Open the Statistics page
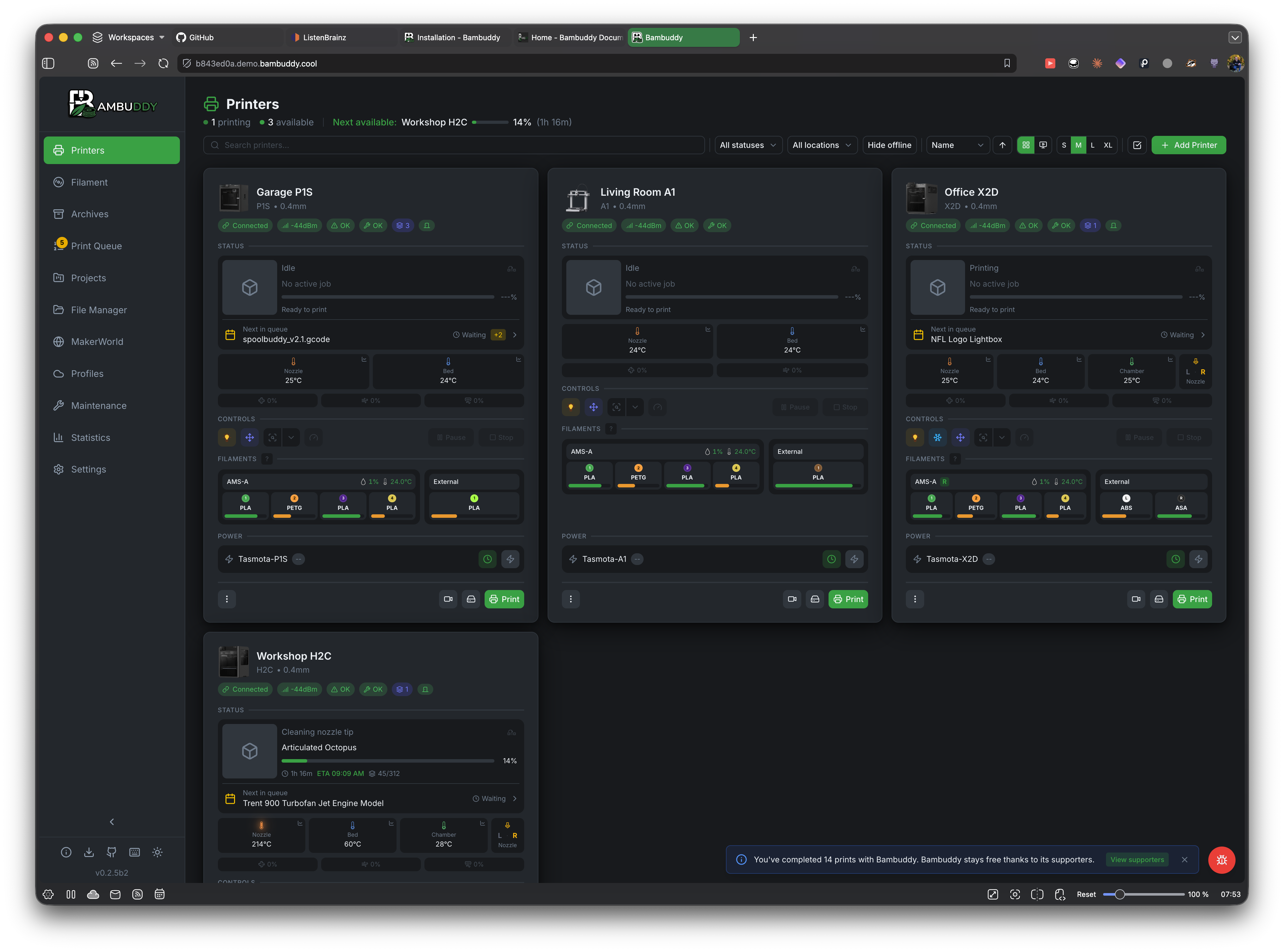This screenshot has width=1284, height=952. point(111,437)
